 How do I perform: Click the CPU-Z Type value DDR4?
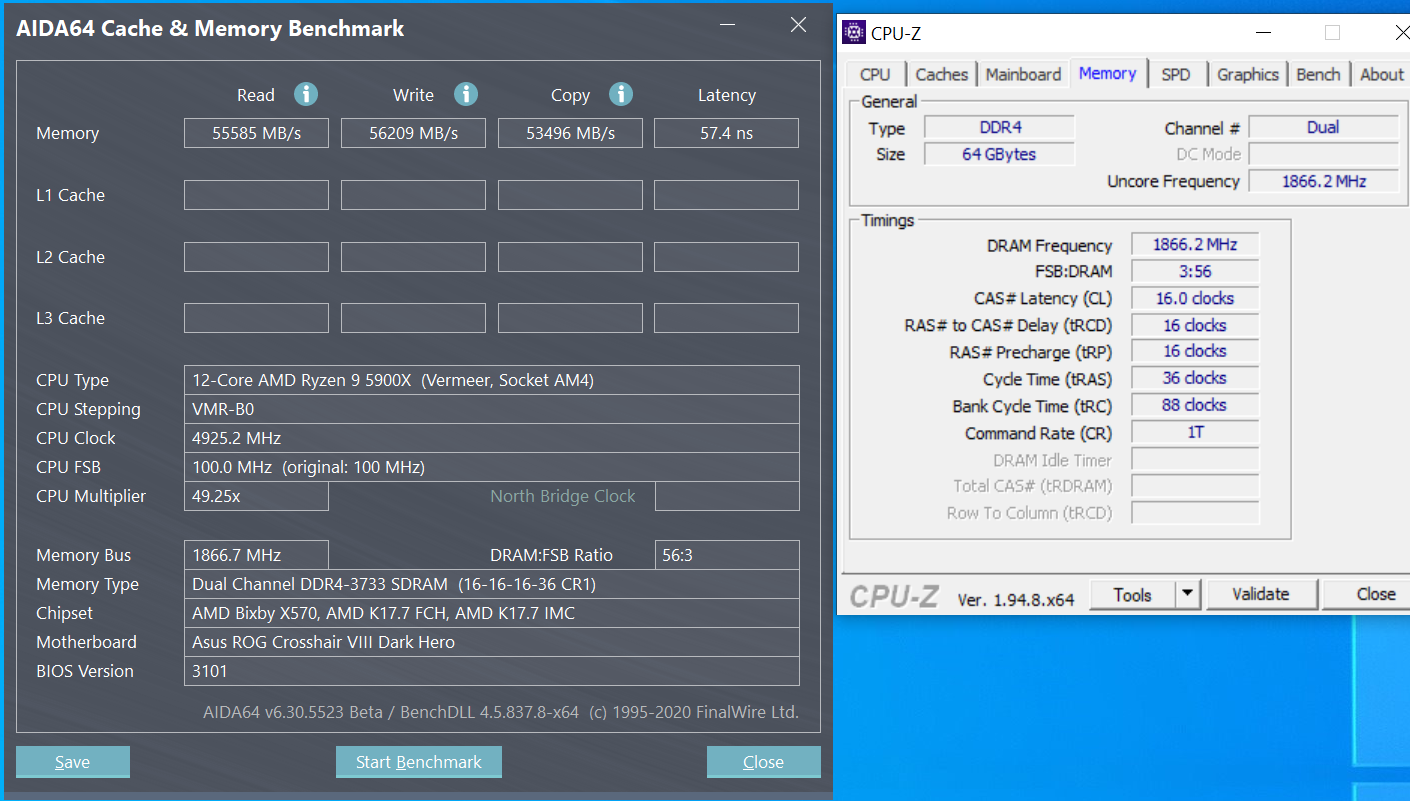999,127
